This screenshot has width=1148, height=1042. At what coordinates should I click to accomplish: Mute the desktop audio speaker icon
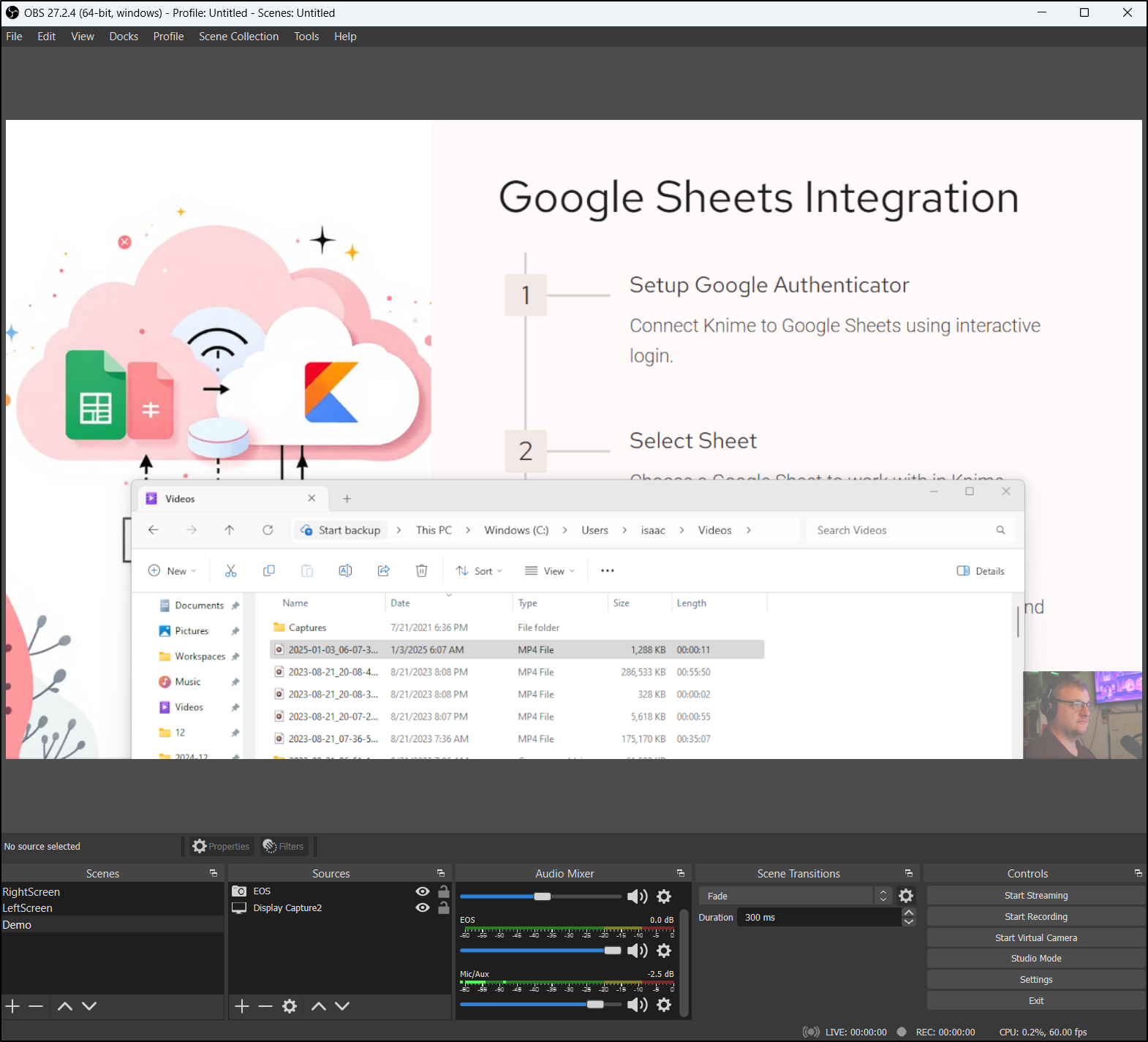(x=637, y=896)
